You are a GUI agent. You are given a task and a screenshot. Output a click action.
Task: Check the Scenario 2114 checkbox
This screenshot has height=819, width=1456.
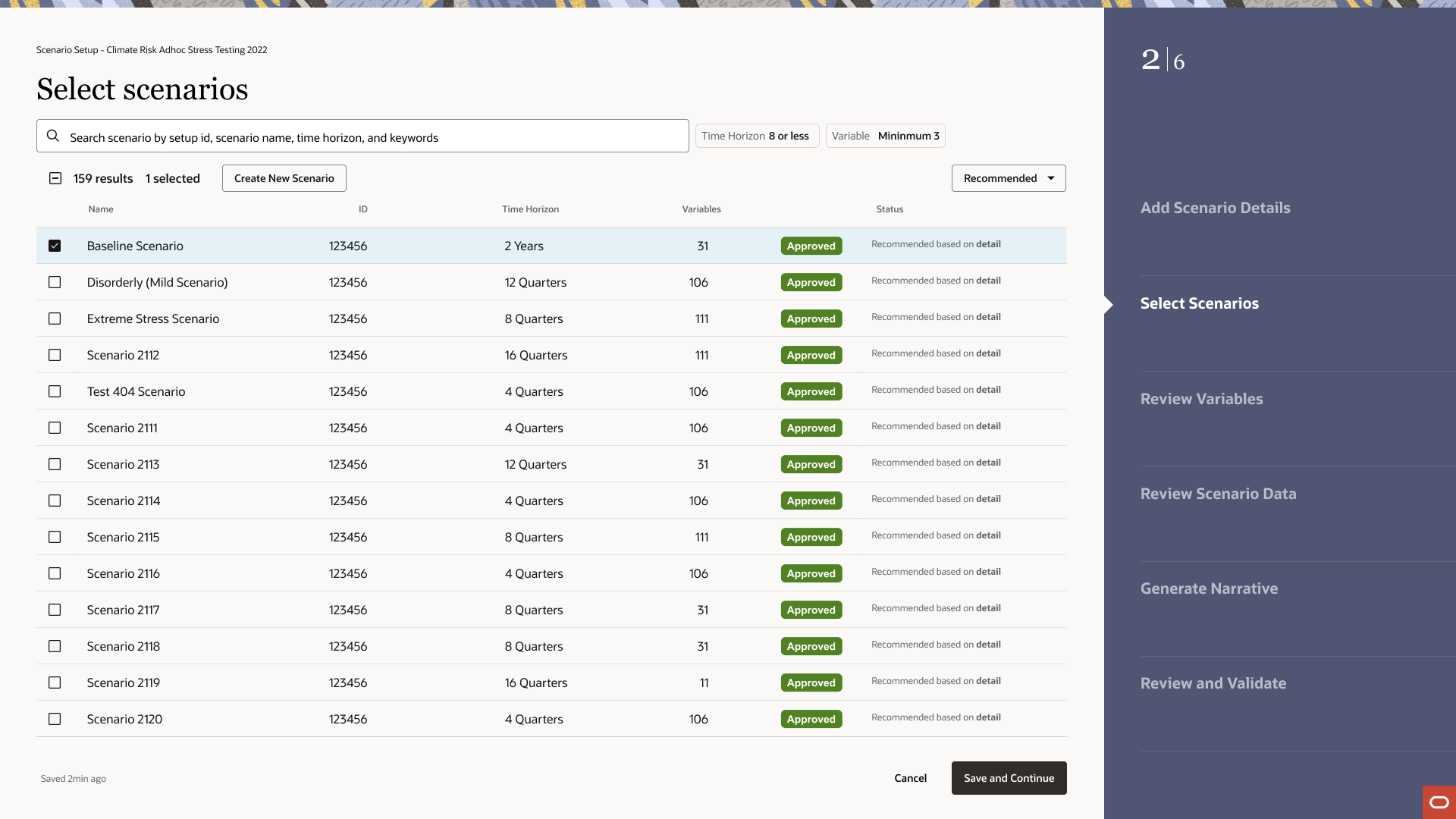pos(55,500)
